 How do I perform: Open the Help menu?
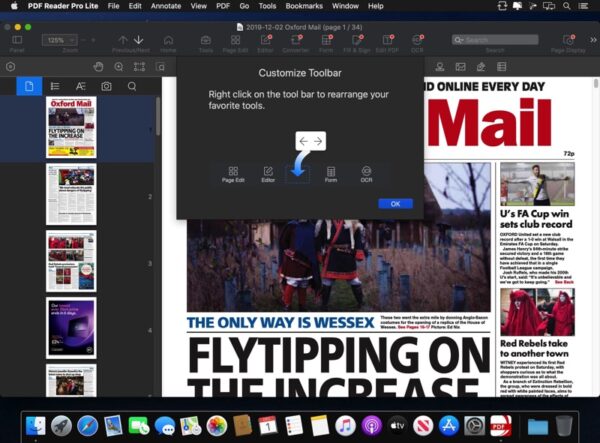click(x=375, y=6)
